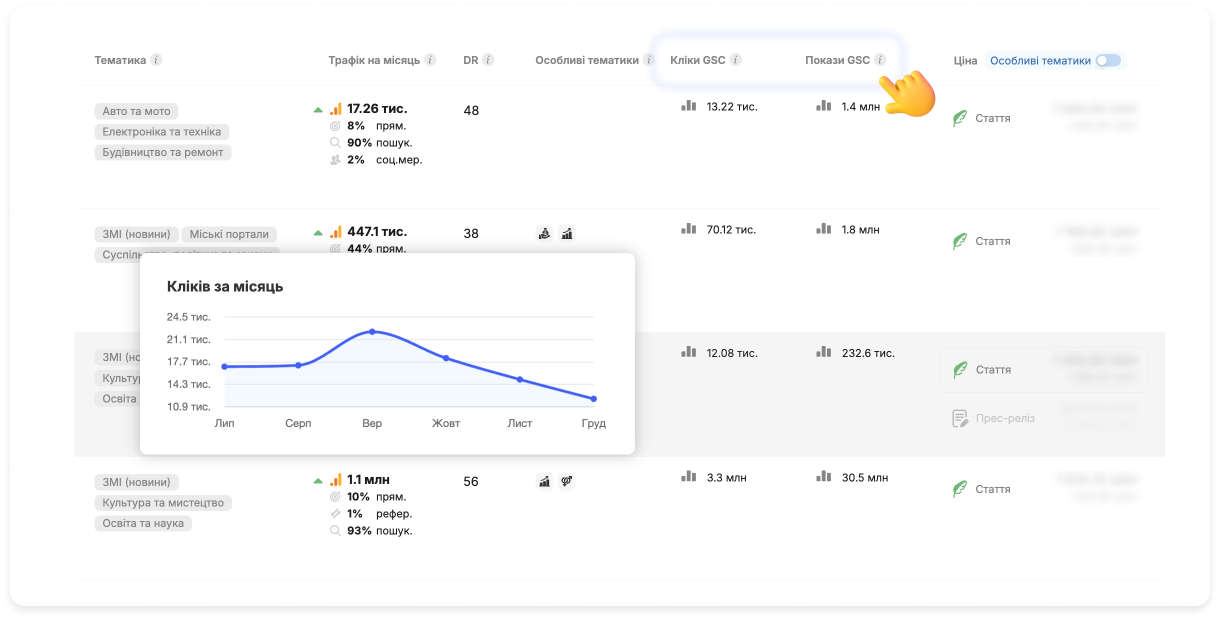Select the Міські портали topic tag
This screenshot has width=1220, height=620.
tap(229, 234)
